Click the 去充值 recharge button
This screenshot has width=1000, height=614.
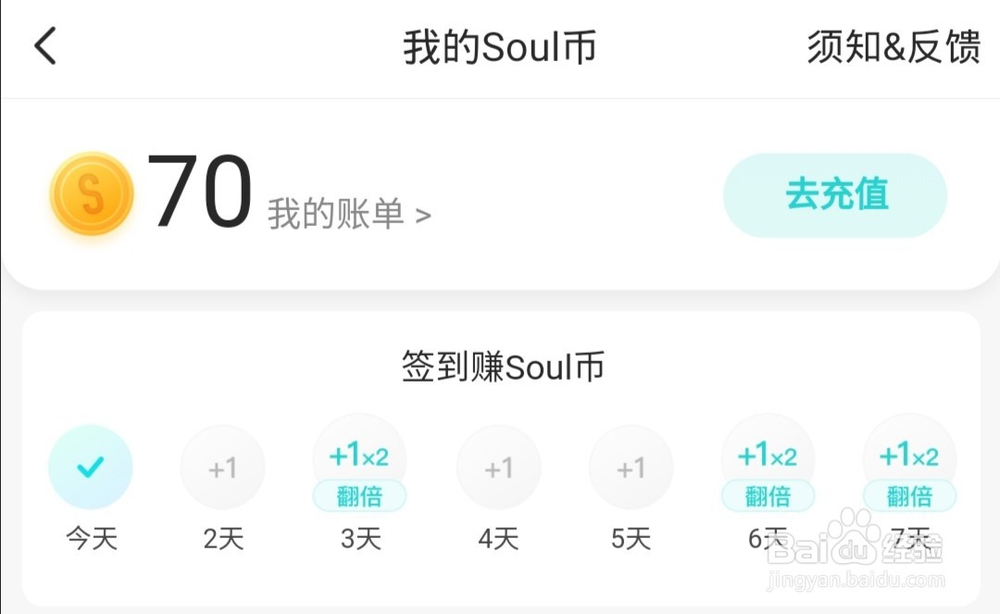tap(835, 195)
